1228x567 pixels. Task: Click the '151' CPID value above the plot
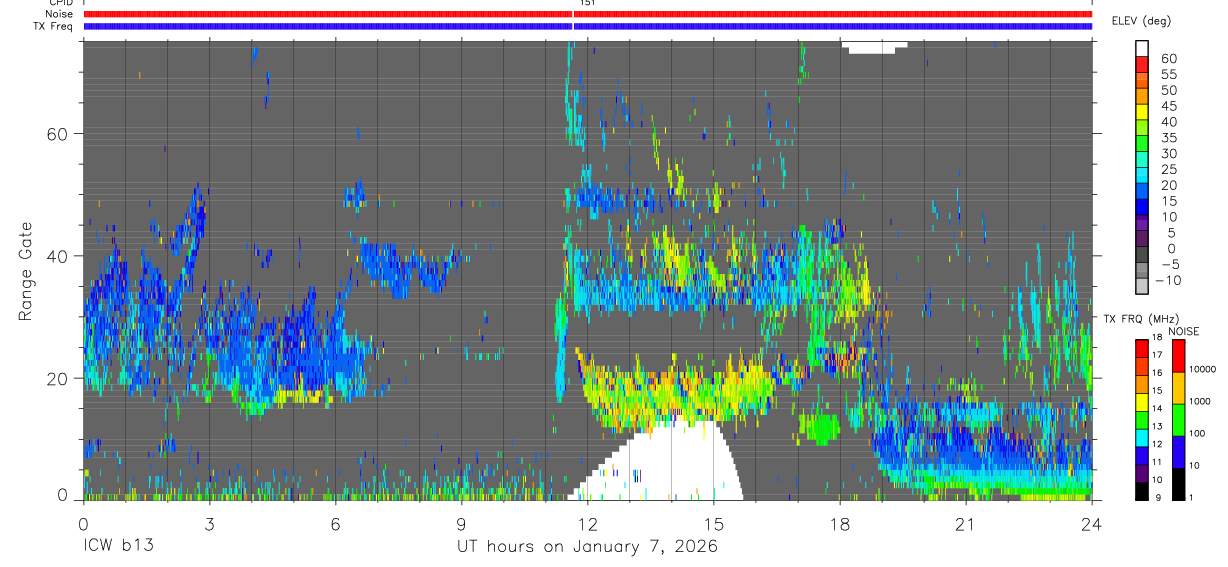(x=587, y=3)
